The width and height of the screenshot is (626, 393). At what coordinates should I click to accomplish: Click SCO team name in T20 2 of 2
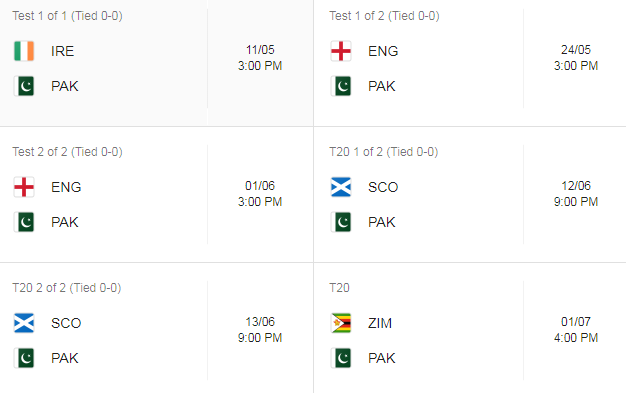pos(66,323)
